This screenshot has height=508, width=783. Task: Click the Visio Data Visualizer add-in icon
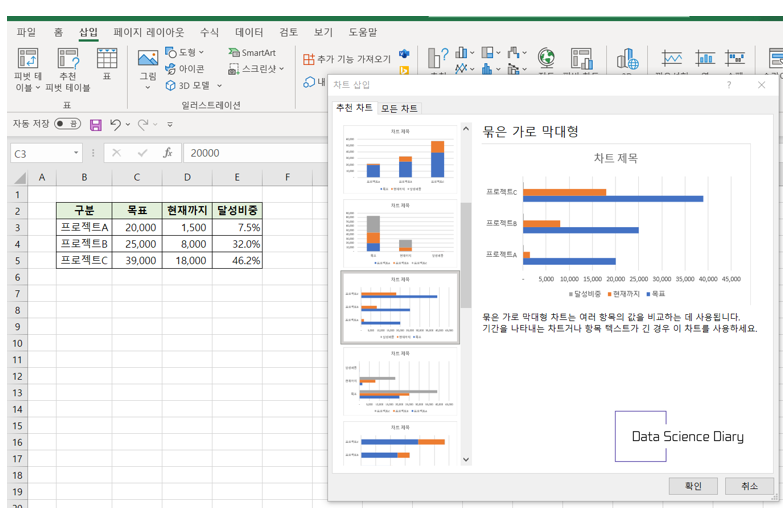tap(404, 53)
